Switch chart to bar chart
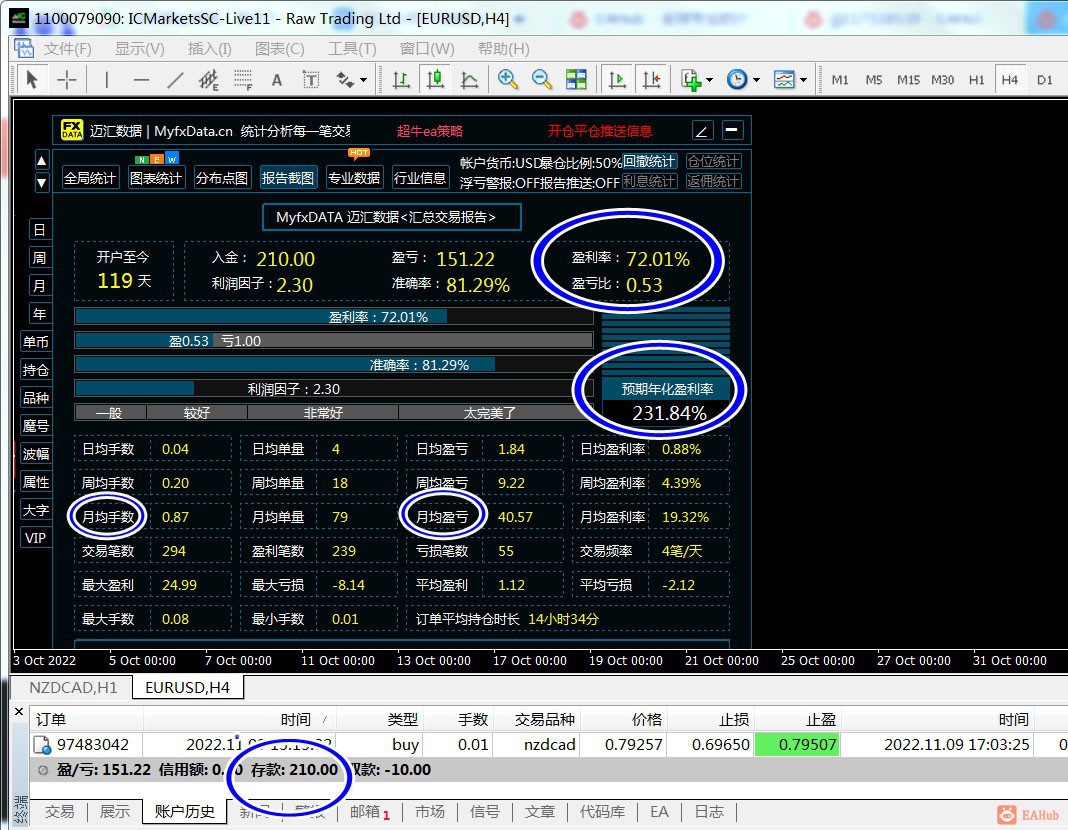1068x830 pixels. point(401,80)
